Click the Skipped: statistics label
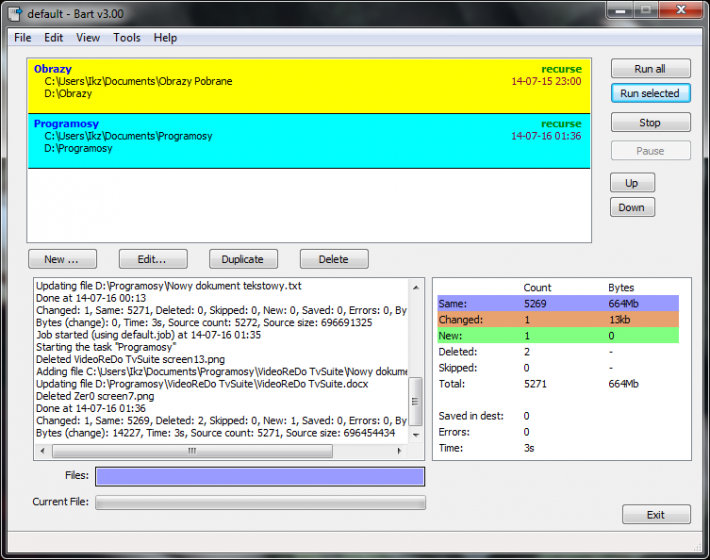The image size is (710, 560). point(458,368)
